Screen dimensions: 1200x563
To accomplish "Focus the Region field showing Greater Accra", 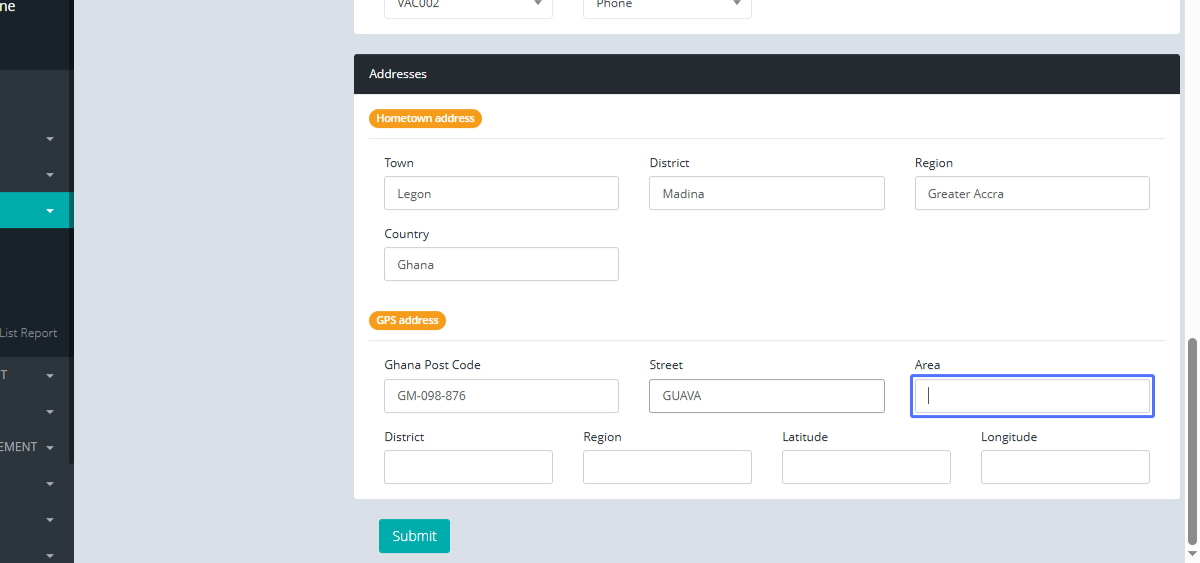I will (1031, 194).
